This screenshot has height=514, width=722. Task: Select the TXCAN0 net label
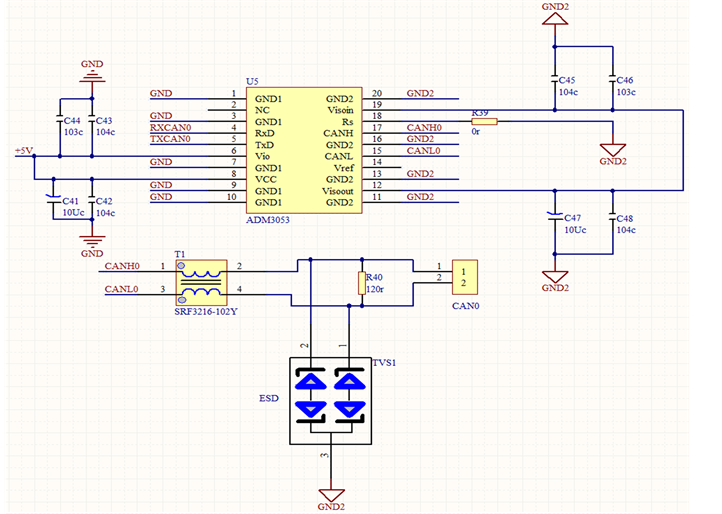click(170, 140)
